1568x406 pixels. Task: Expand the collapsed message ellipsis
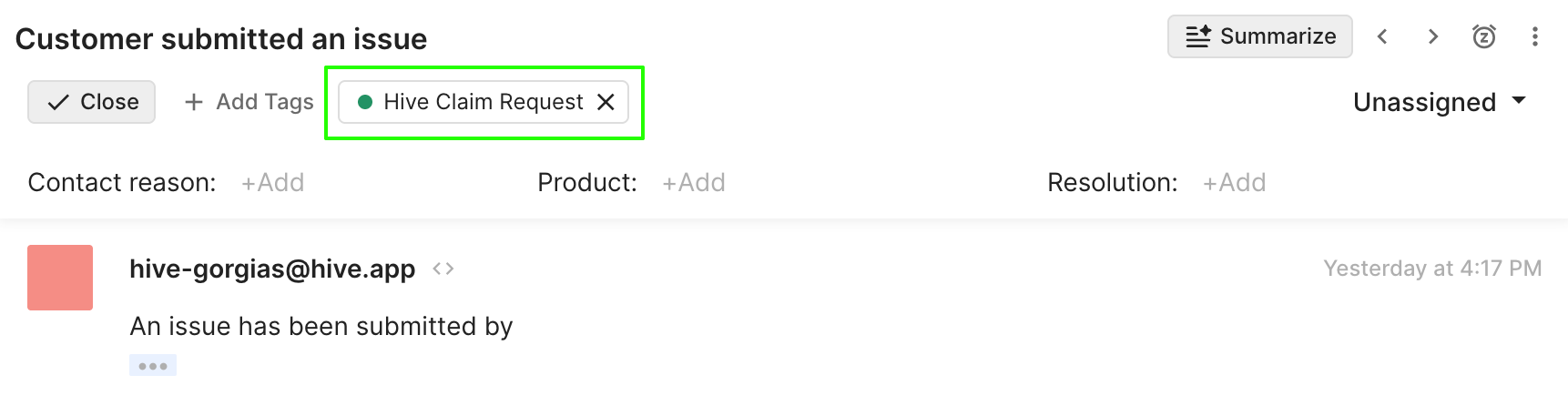point(153,366)
